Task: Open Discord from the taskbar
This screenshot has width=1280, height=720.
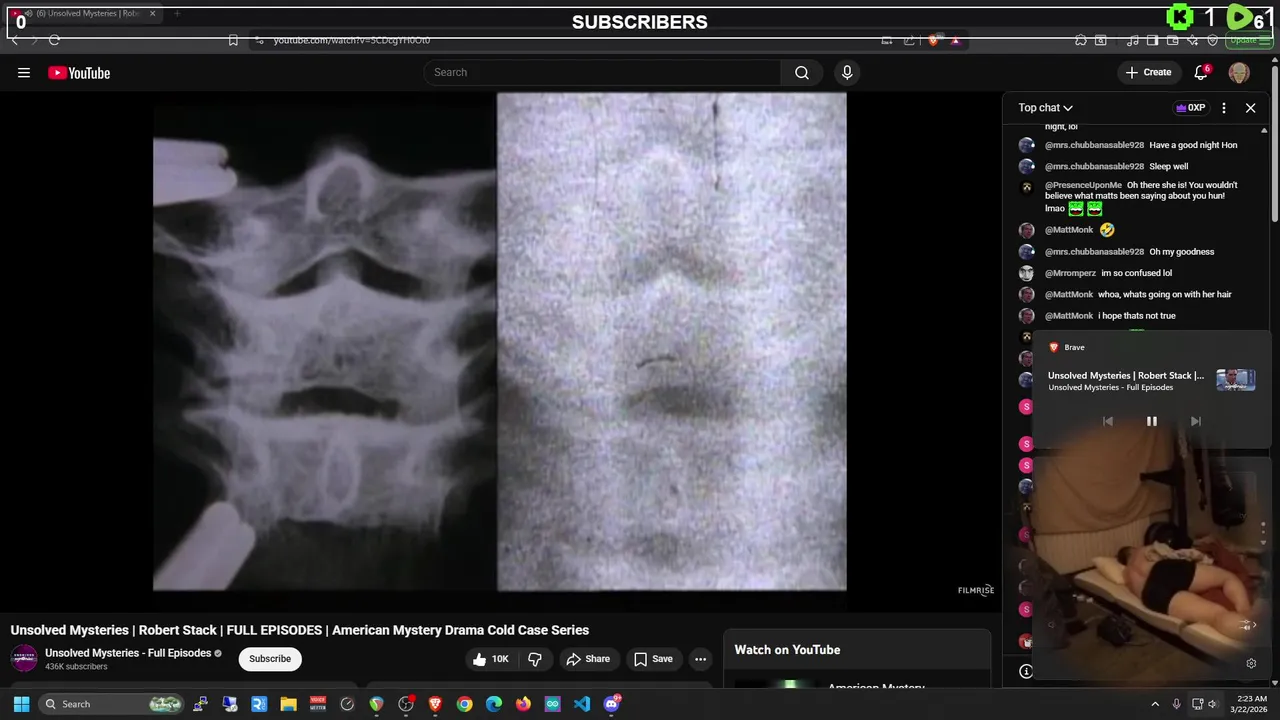Action: coord(612,704)
